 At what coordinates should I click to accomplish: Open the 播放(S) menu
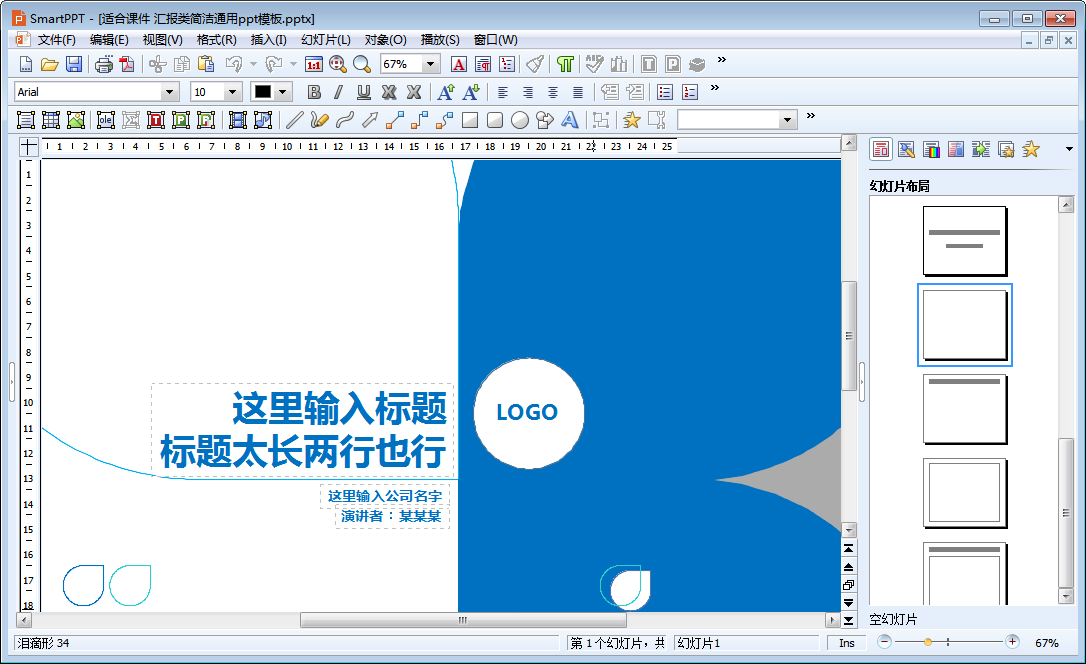pos(440,40)
